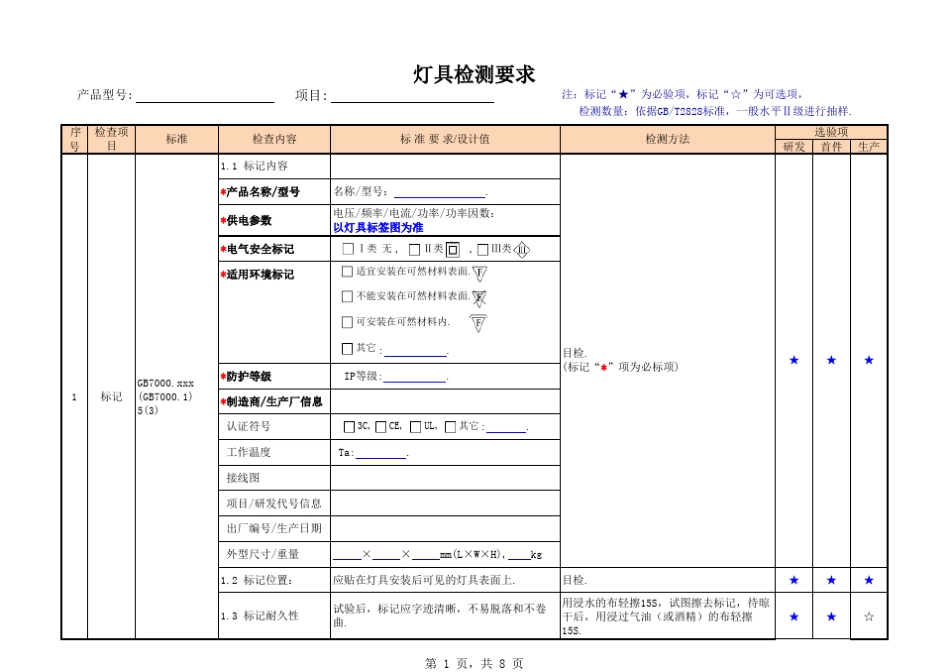The width and height of the screenshot is (950, 672).
Task: Select the 标准 column header
Action: tap(177, 139)
